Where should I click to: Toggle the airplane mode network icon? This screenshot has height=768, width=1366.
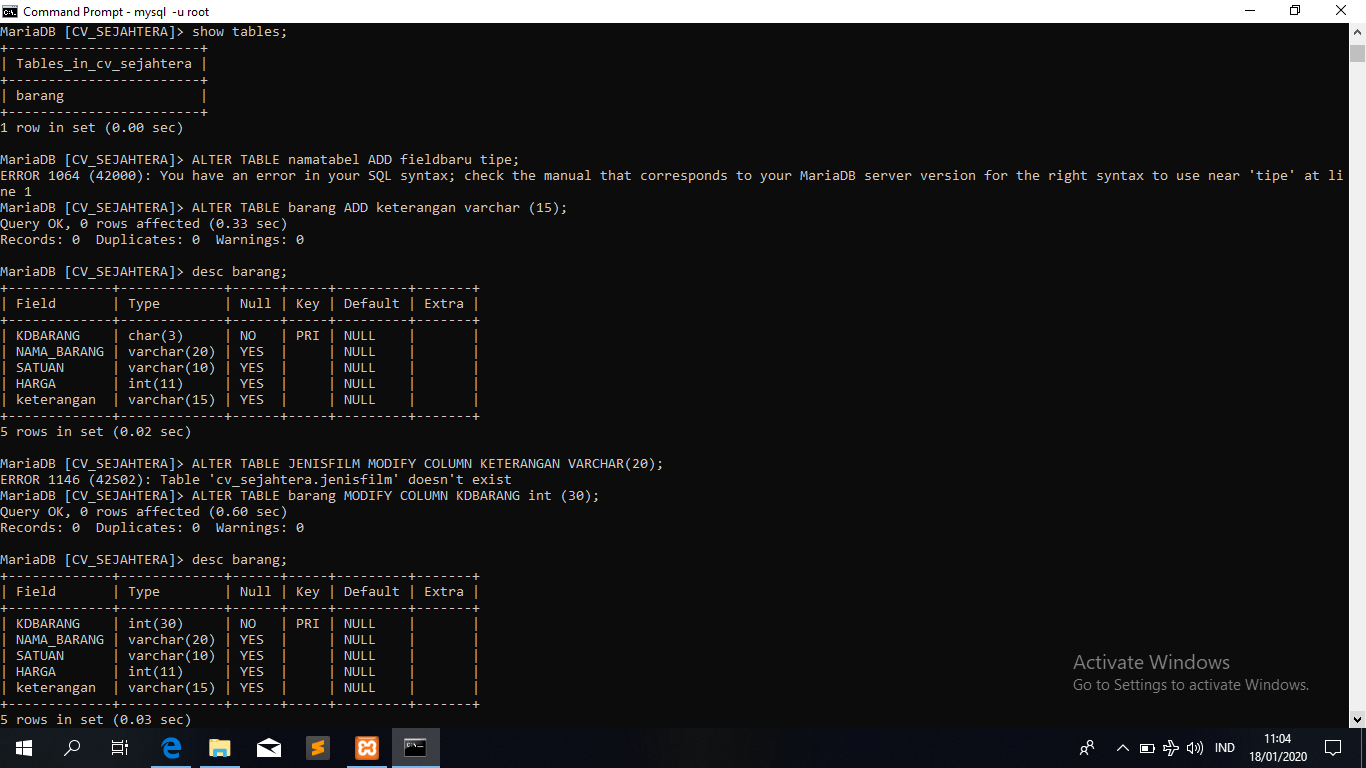(x=1171, y=748)
